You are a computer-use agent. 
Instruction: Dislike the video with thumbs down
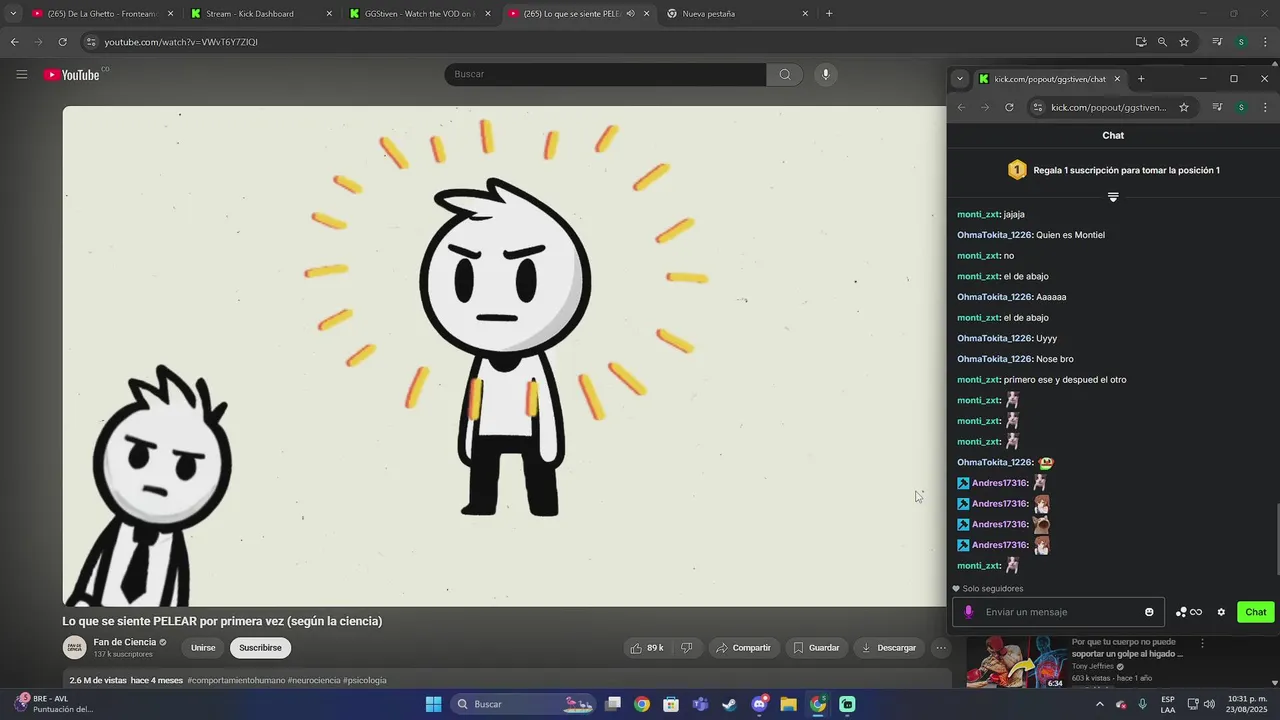(686, 648)
